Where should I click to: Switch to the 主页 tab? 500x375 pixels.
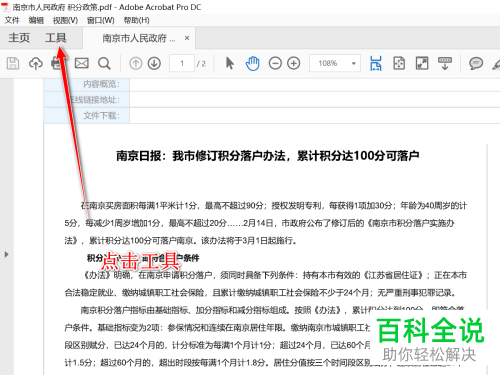[x=19, y=38]
